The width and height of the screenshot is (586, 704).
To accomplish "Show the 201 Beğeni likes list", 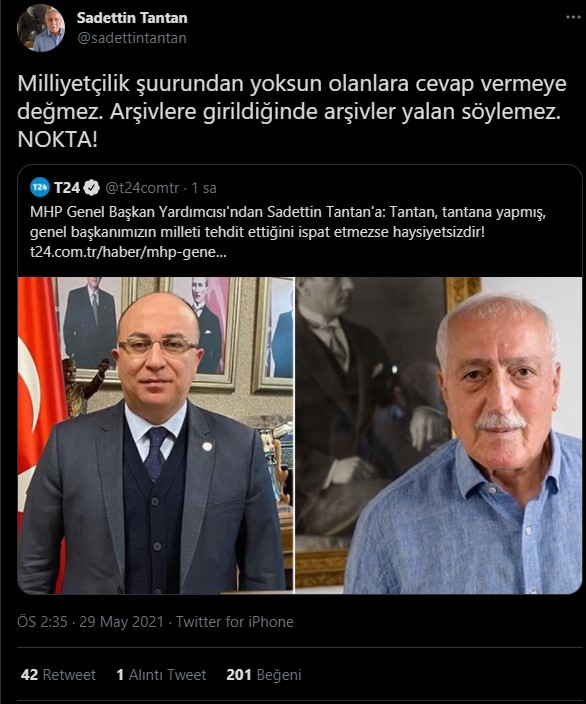I will coord(264,675).
